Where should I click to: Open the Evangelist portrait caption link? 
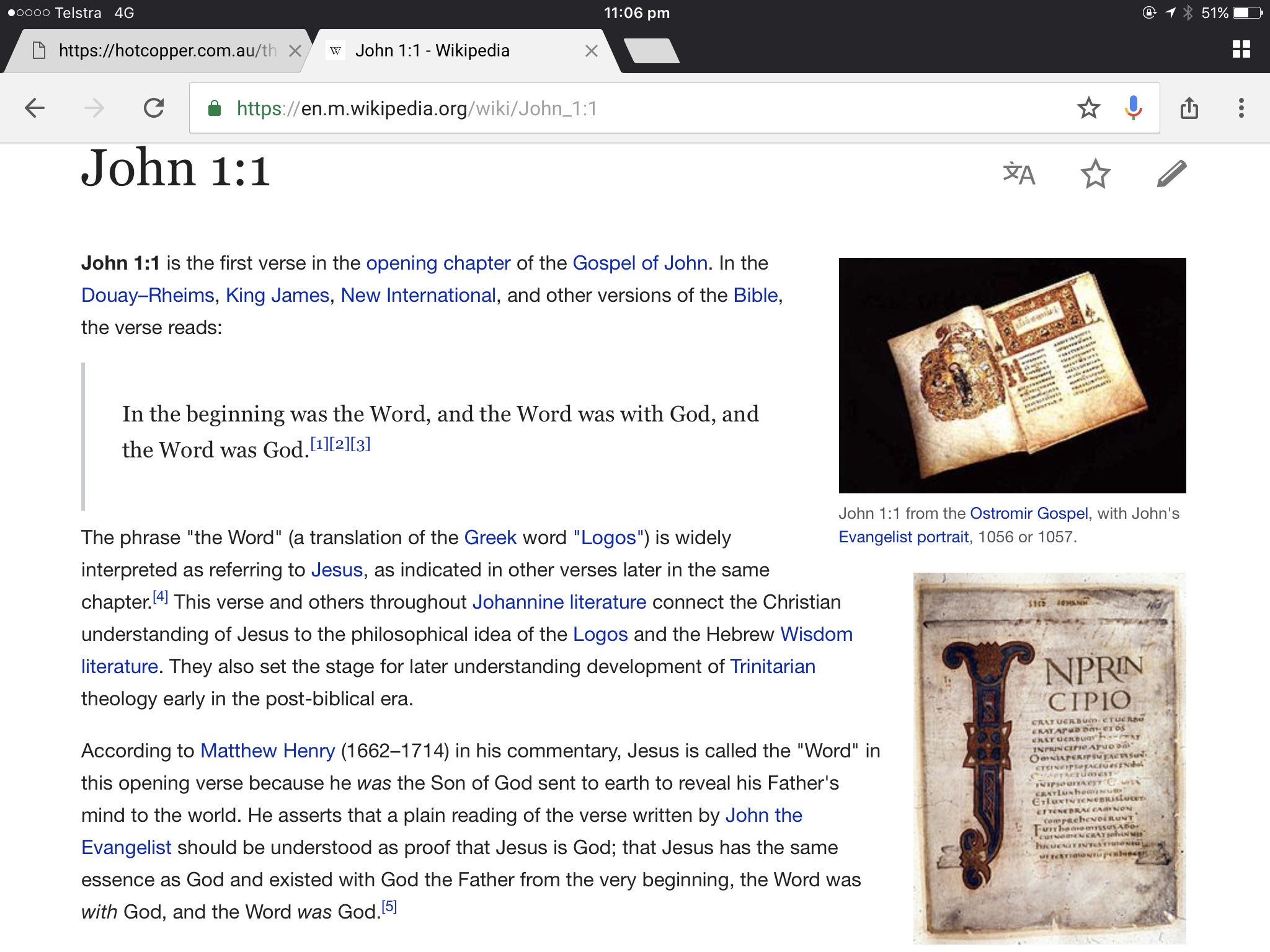pyautogui.click(x=904, y=537)
